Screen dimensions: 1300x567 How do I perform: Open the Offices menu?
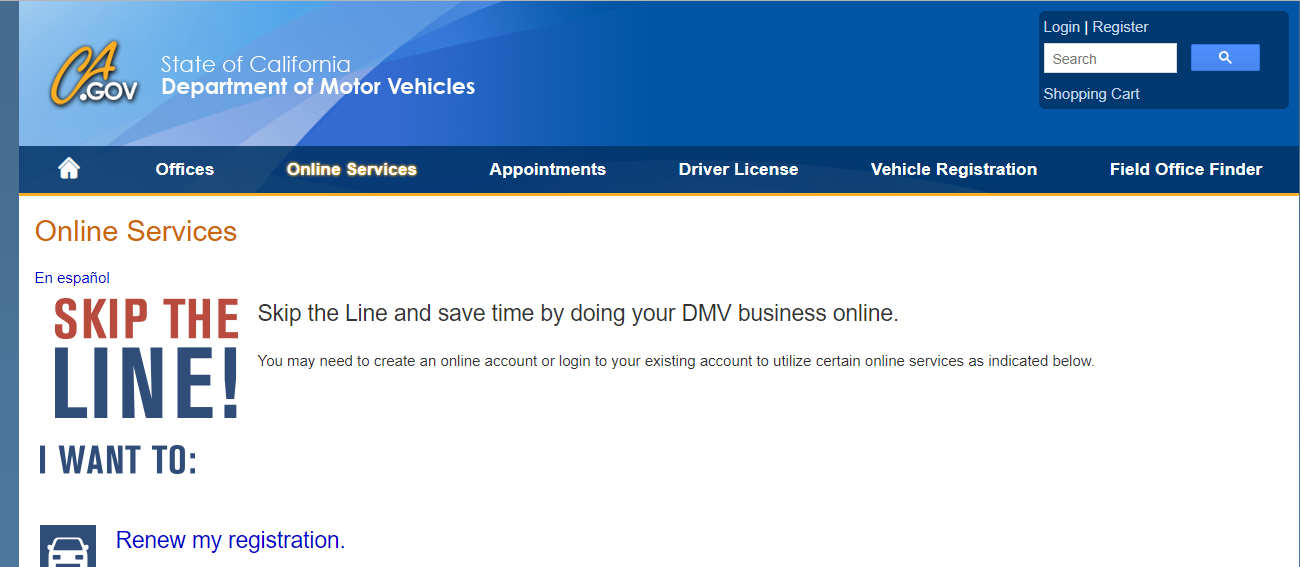[x=185, y=169]
